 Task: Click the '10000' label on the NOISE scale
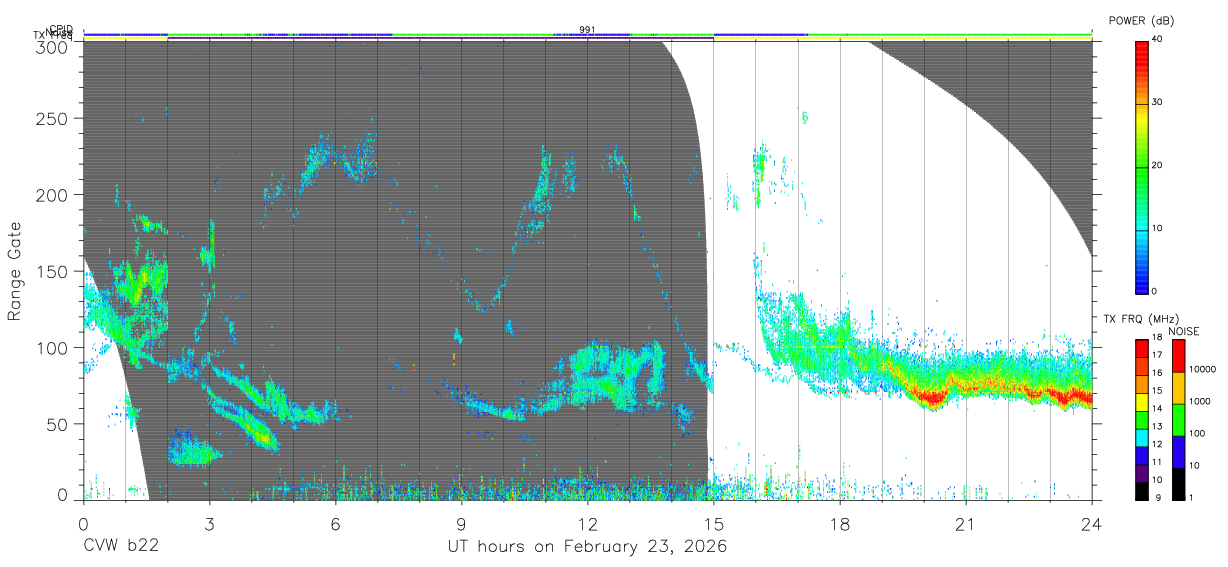pos(1201,371)
